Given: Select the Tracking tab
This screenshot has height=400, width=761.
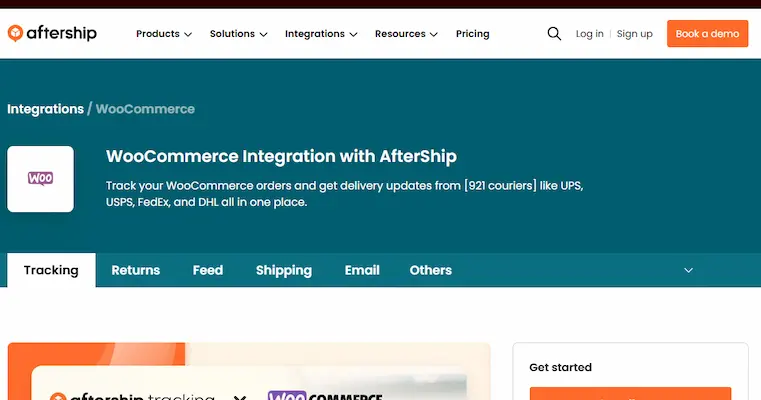Looking at the screenshot, I should pyautogui.click(x=51, y=270).
